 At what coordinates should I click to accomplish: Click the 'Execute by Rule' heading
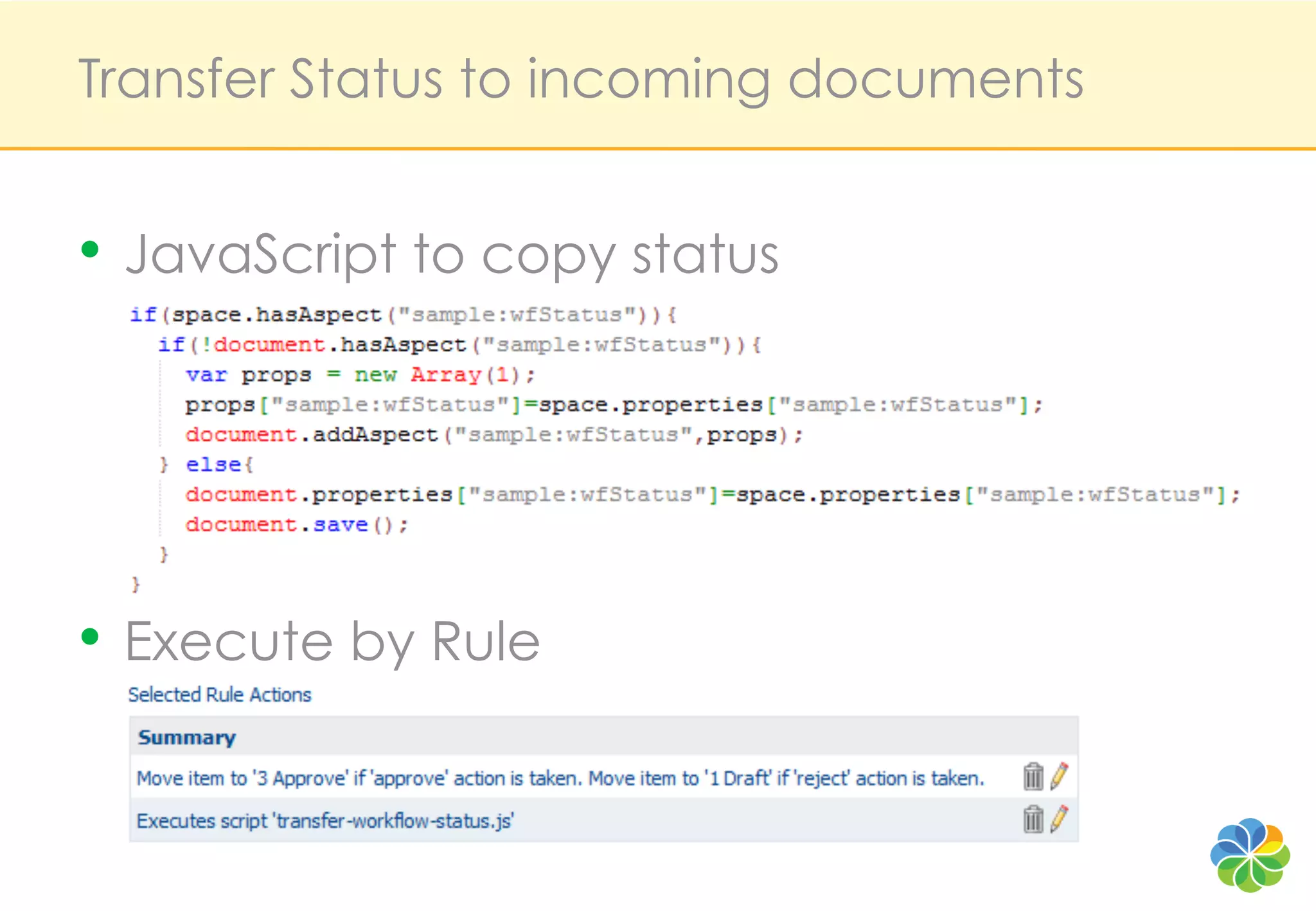coord(332,642)
